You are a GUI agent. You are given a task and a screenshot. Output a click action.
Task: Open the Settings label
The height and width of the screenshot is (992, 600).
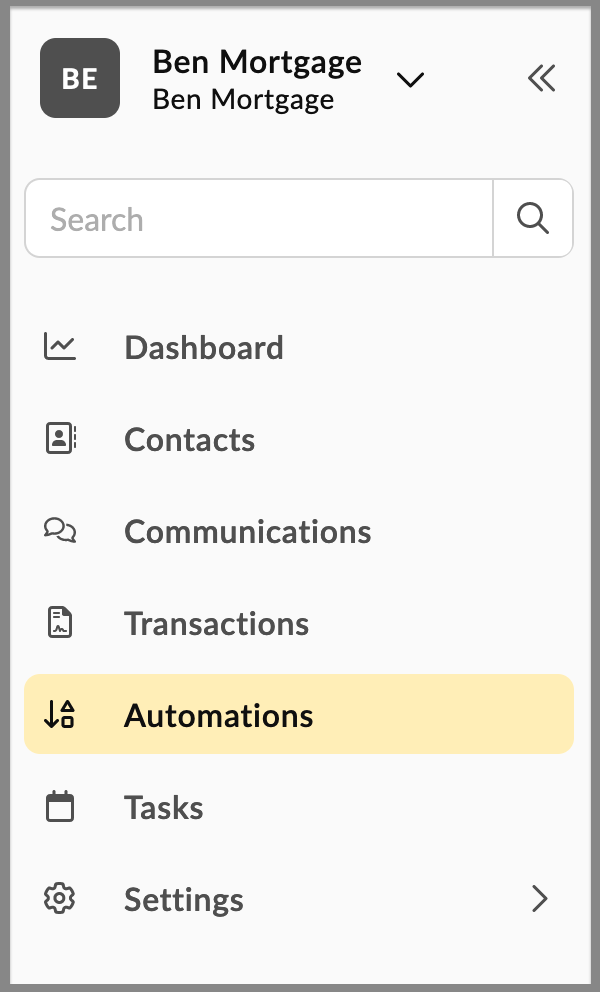[x=184, y=899]
